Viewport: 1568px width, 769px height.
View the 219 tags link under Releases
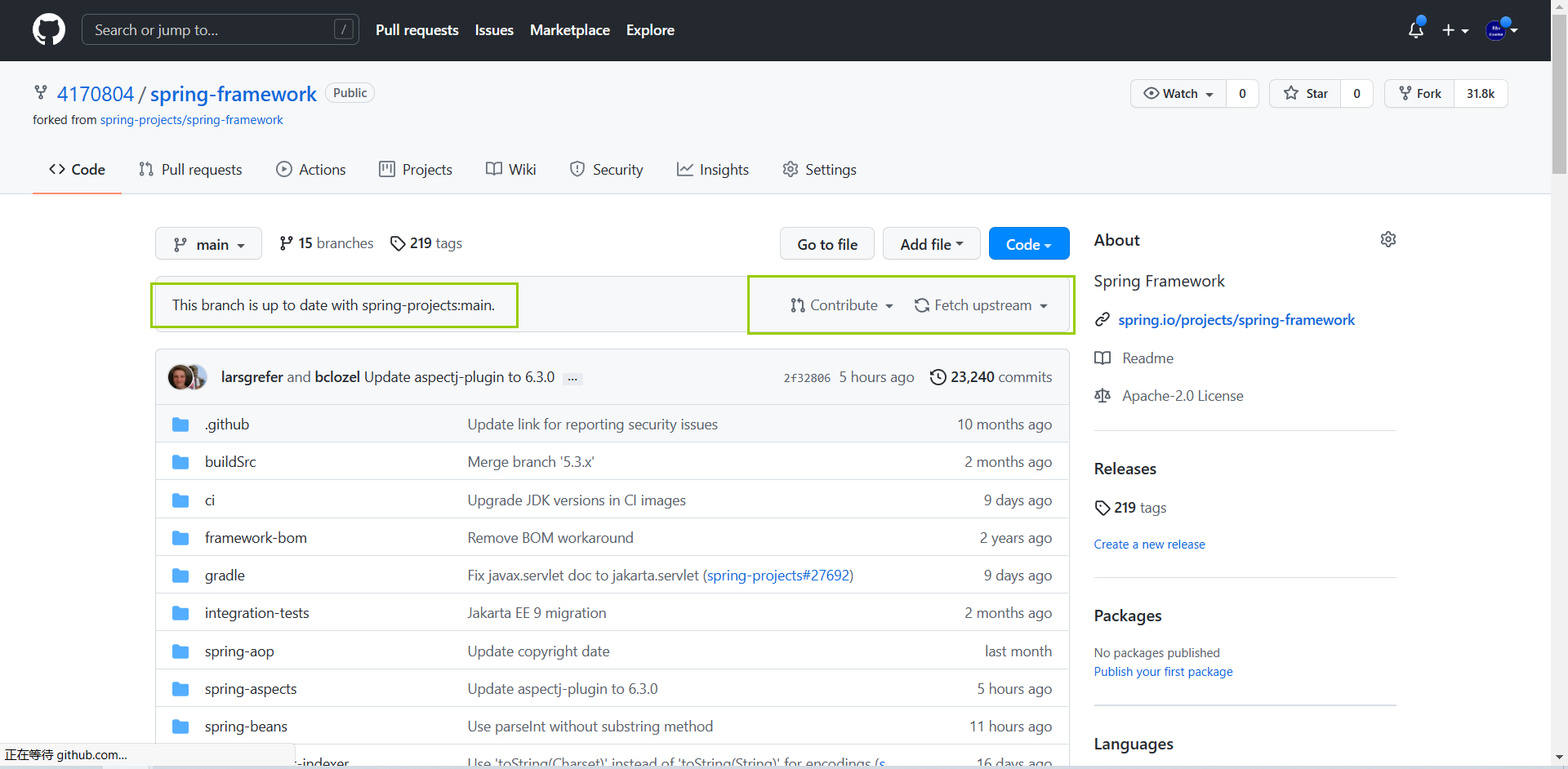(1130, 508)
